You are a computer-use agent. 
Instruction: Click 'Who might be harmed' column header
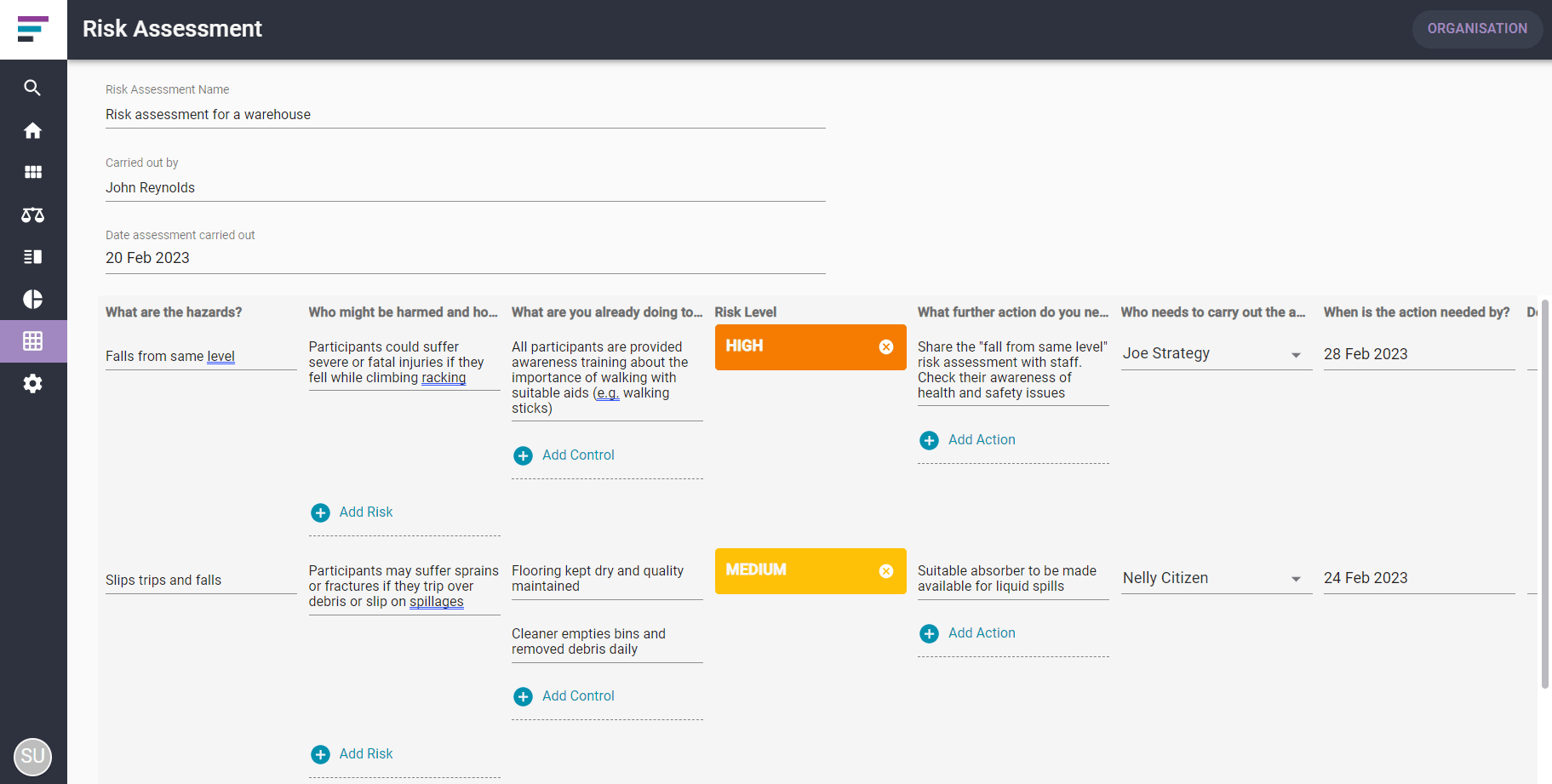coord(404,312)
